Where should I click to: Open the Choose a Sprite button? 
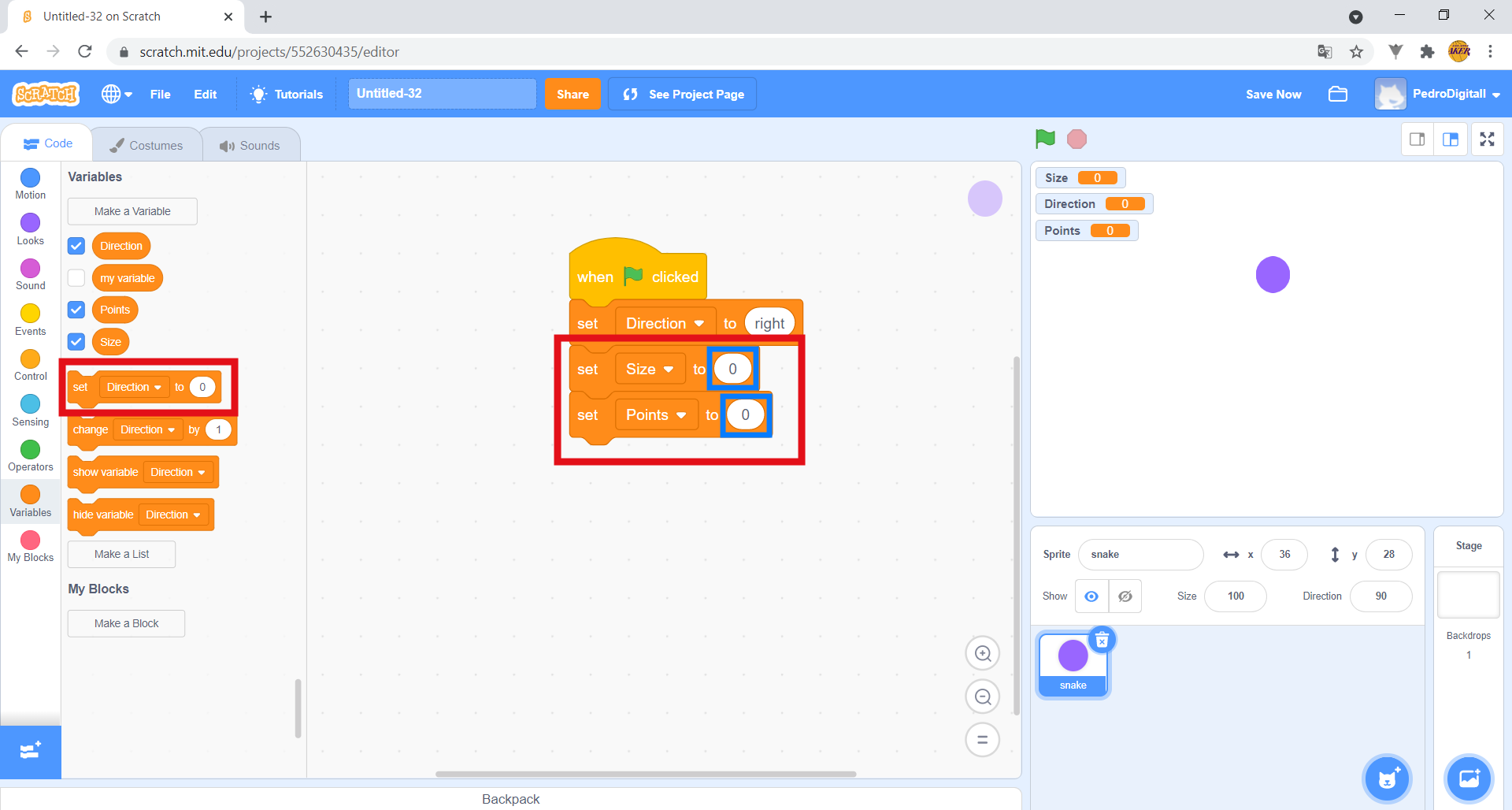pyautogui.click(x=1388, y=778)
